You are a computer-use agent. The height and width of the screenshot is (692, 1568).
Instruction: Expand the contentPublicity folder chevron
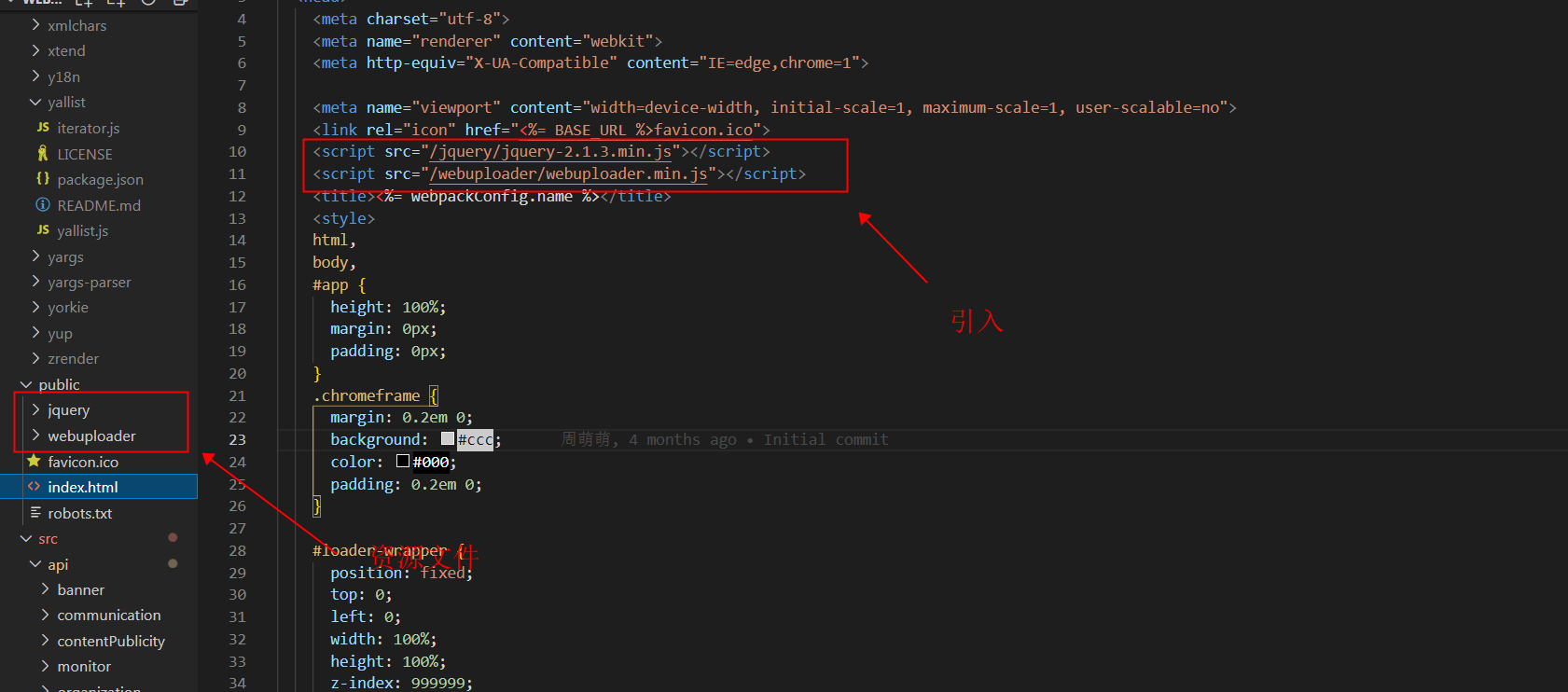click(x=45, y=641)
